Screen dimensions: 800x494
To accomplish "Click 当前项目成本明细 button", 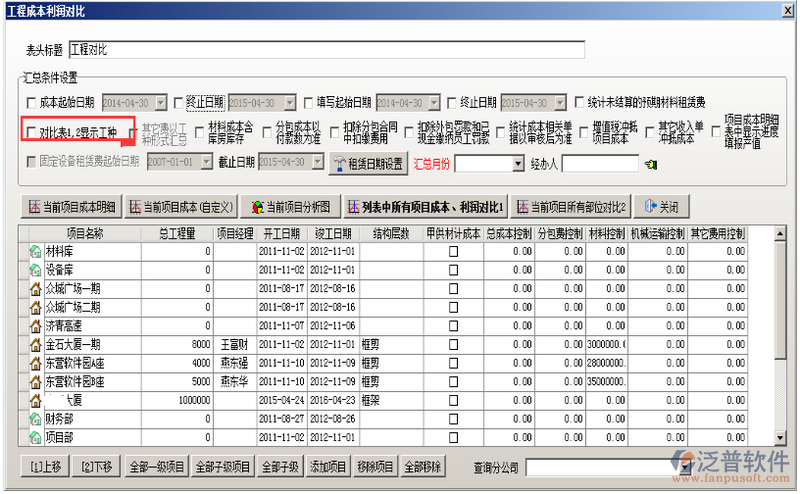I will [70, 207].
